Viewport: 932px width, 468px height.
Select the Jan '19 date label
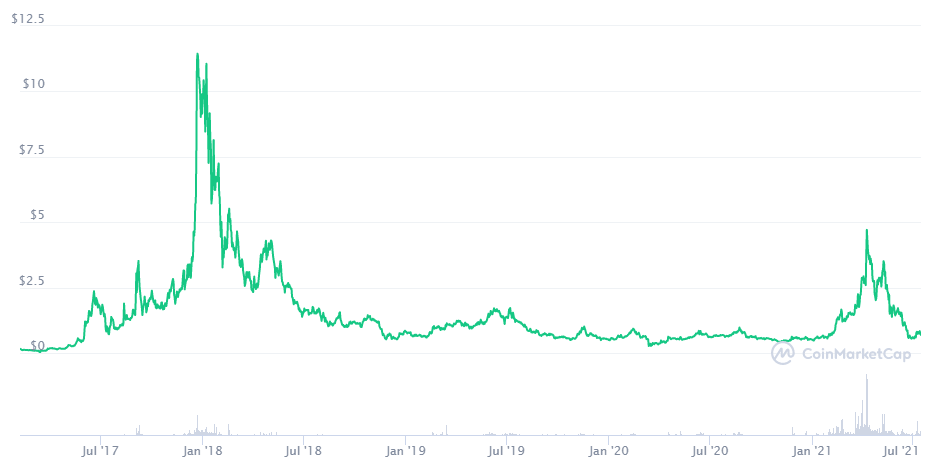pos(405,452)
